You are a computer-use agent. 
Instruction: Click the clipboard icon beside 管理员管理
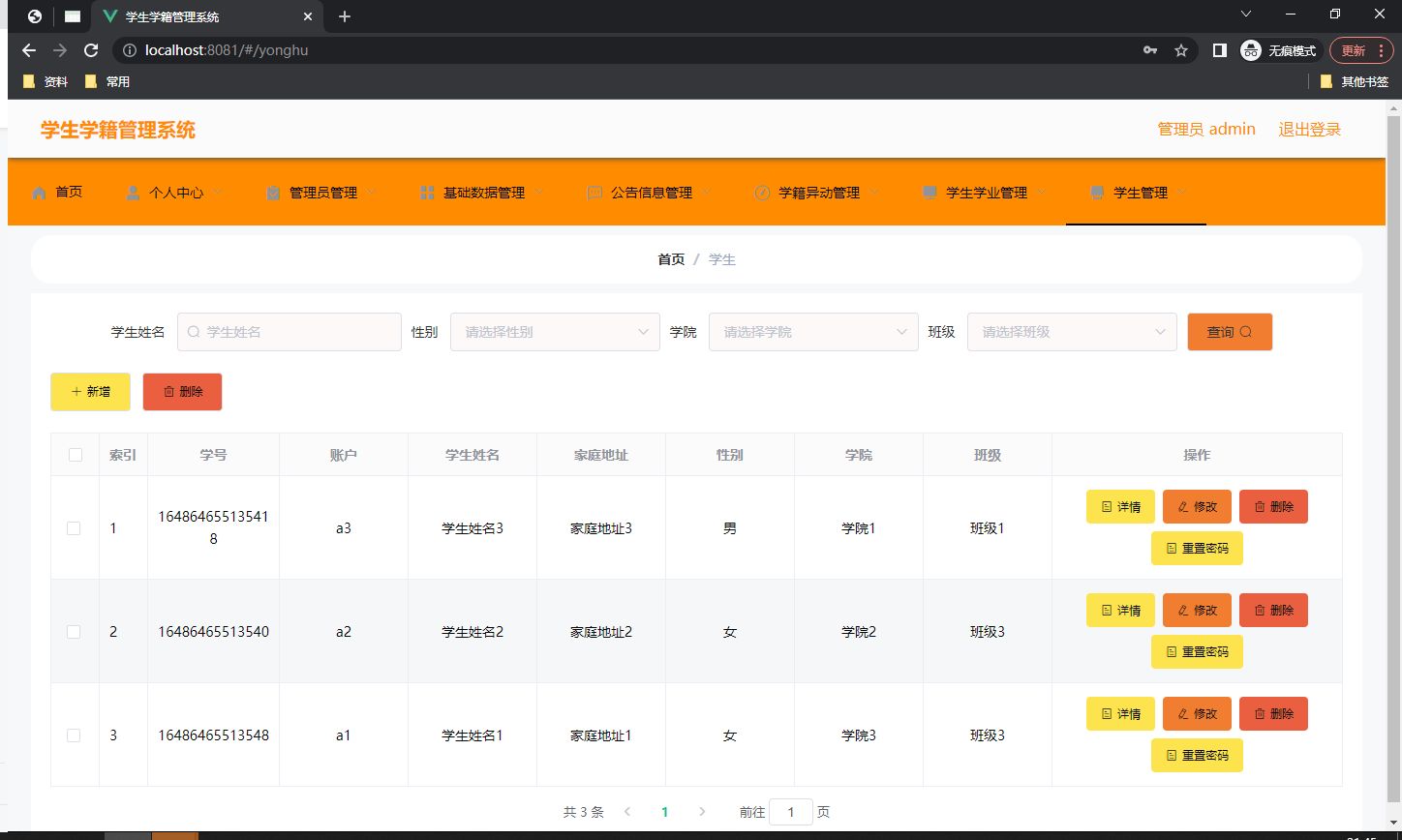(273, 193)
